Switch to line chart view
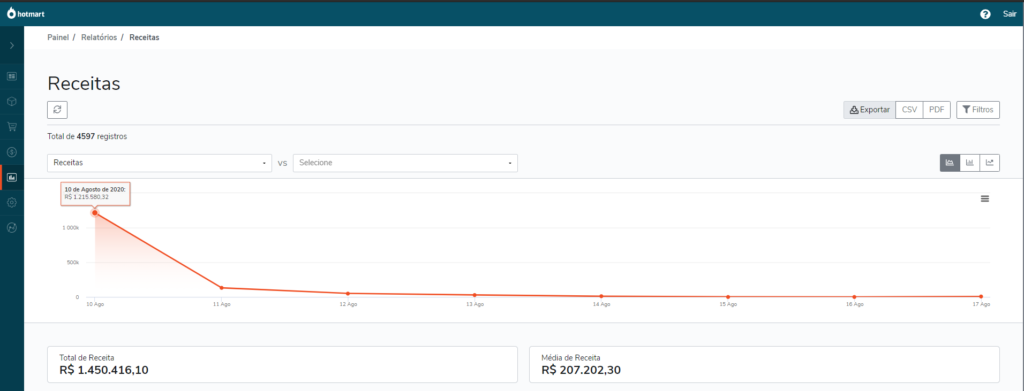 point(989,163)
